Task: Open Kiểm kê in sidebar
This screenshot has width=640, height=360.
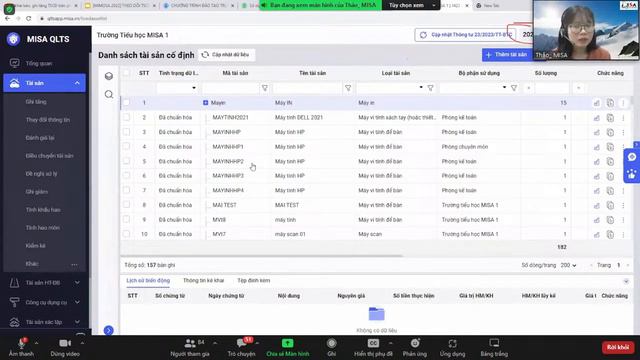Action: [36, 246]
